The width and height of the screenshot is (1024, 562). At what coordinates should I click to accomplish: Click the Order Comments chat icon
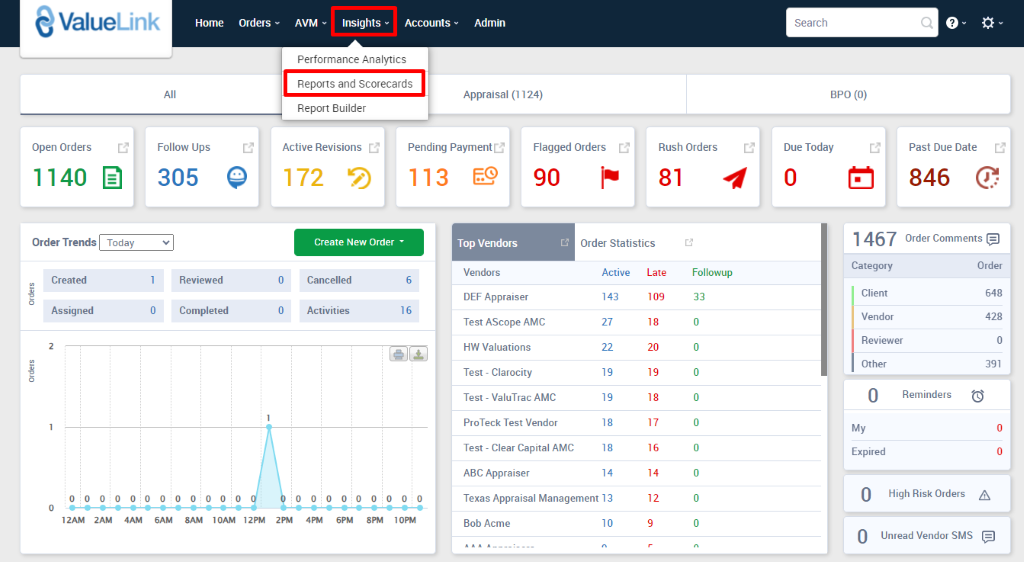click(993, 239)
